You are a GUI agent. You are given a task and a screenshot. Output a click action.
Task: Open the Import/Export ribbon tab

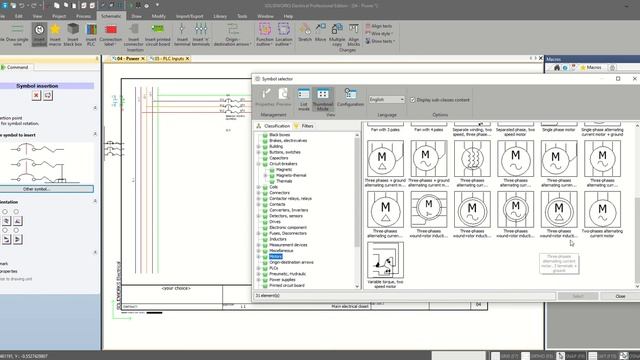pyautogui.click(x=189, y=16)
